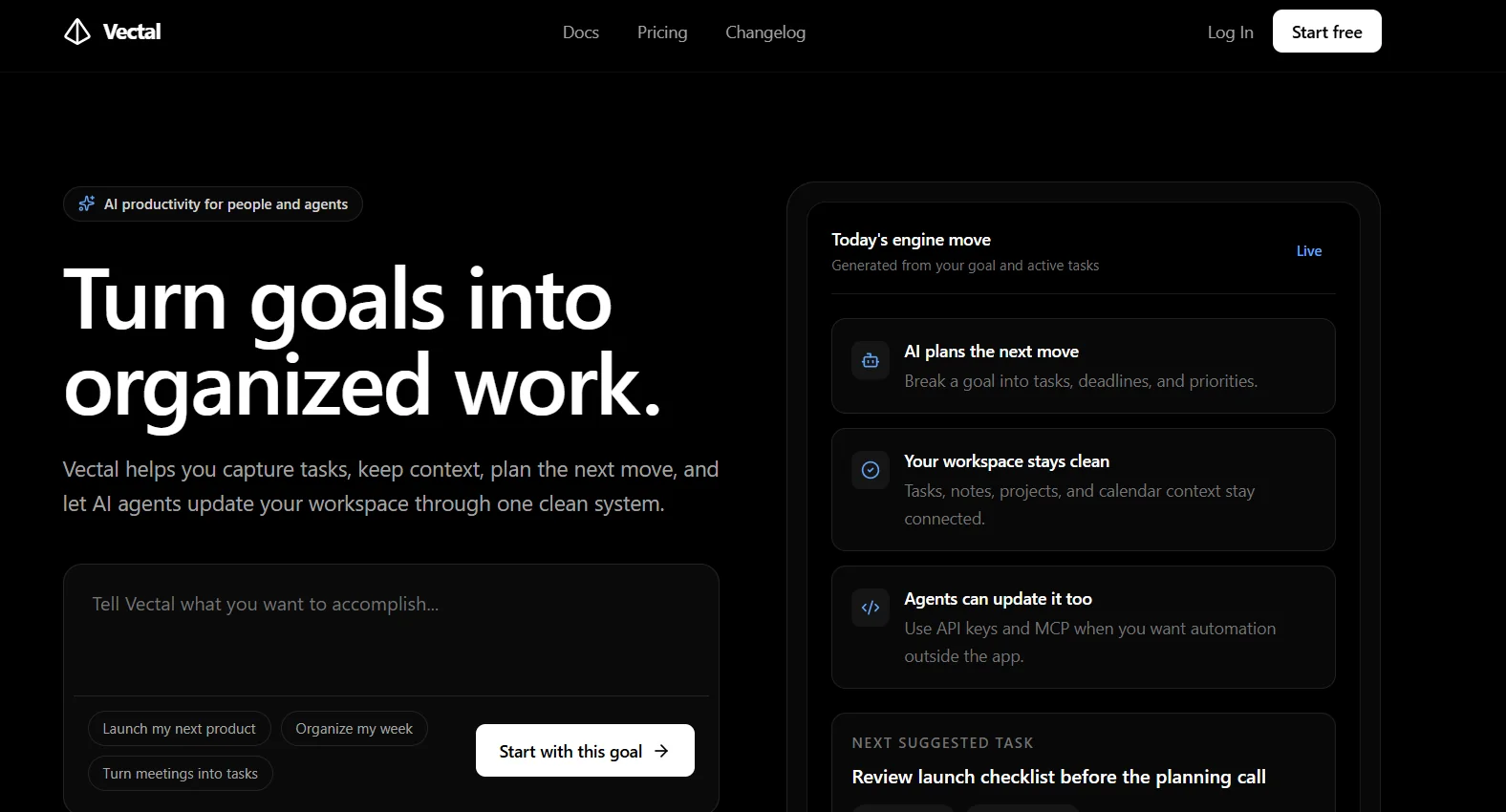Screen dimensions: 1506x812
Task: Click the Vectal helps you capture tasks paragraph
Action: tap(391, 486)
